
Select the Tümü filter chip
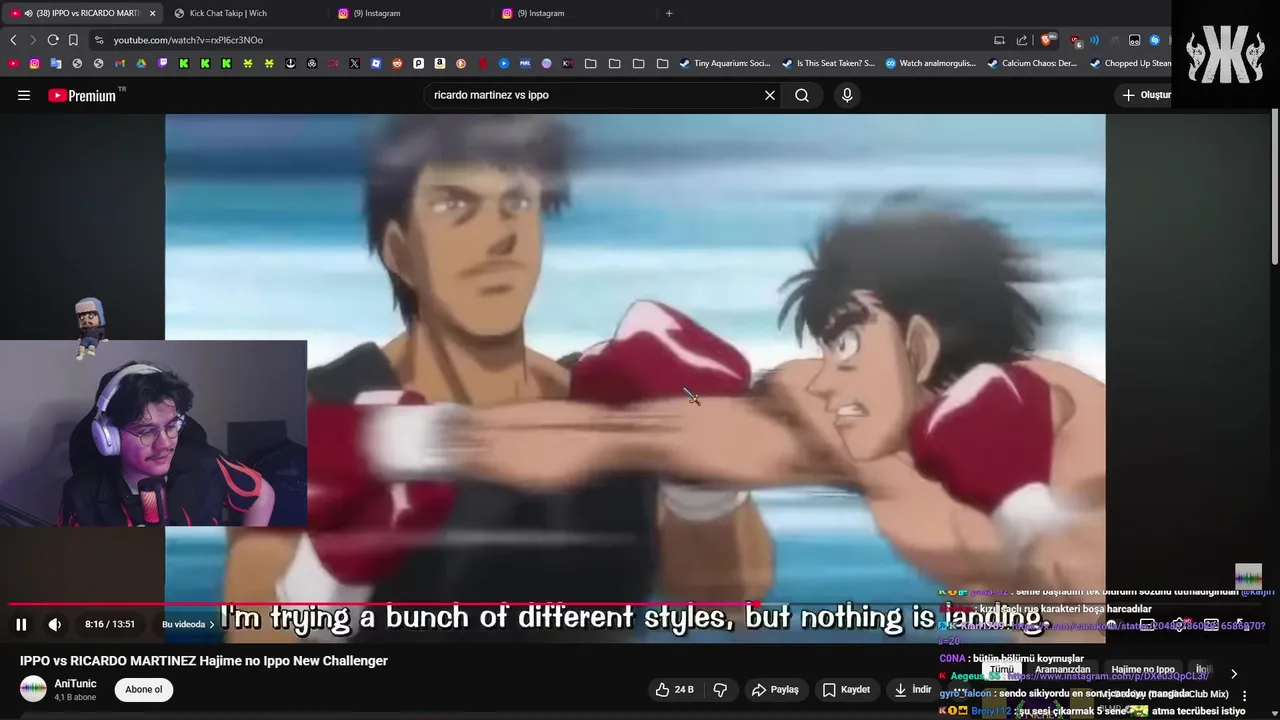coord(1001,669)
